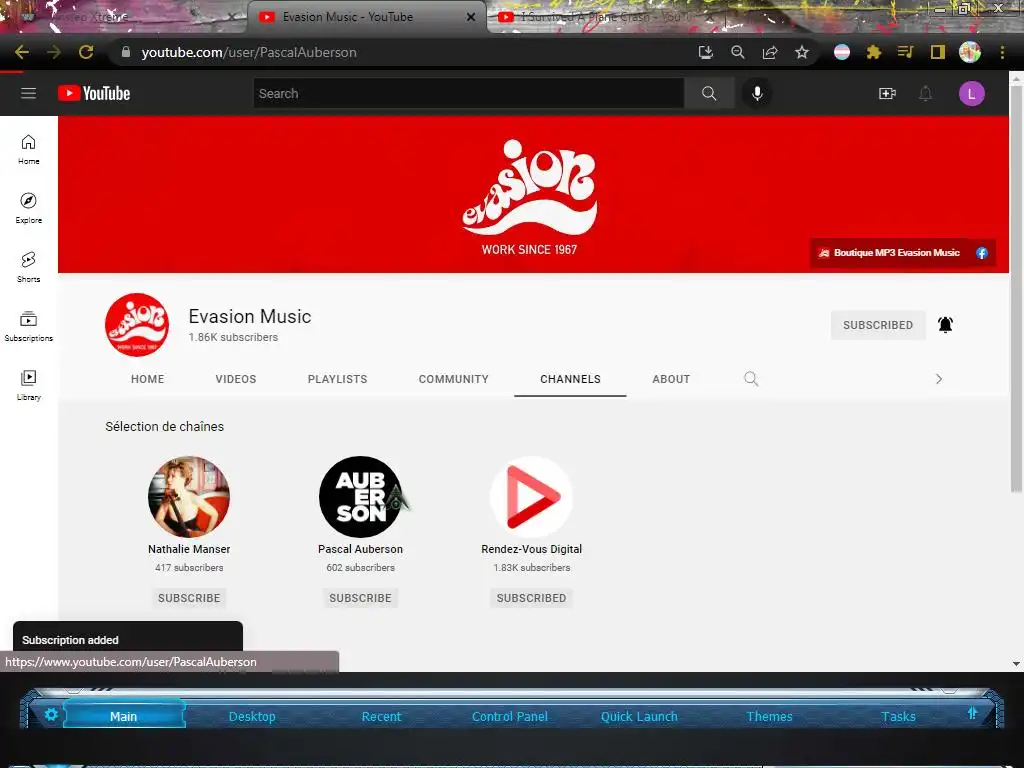Toggle the channel notification bell
Viewport: 1024px width, 768px height.
coord(945,325)
